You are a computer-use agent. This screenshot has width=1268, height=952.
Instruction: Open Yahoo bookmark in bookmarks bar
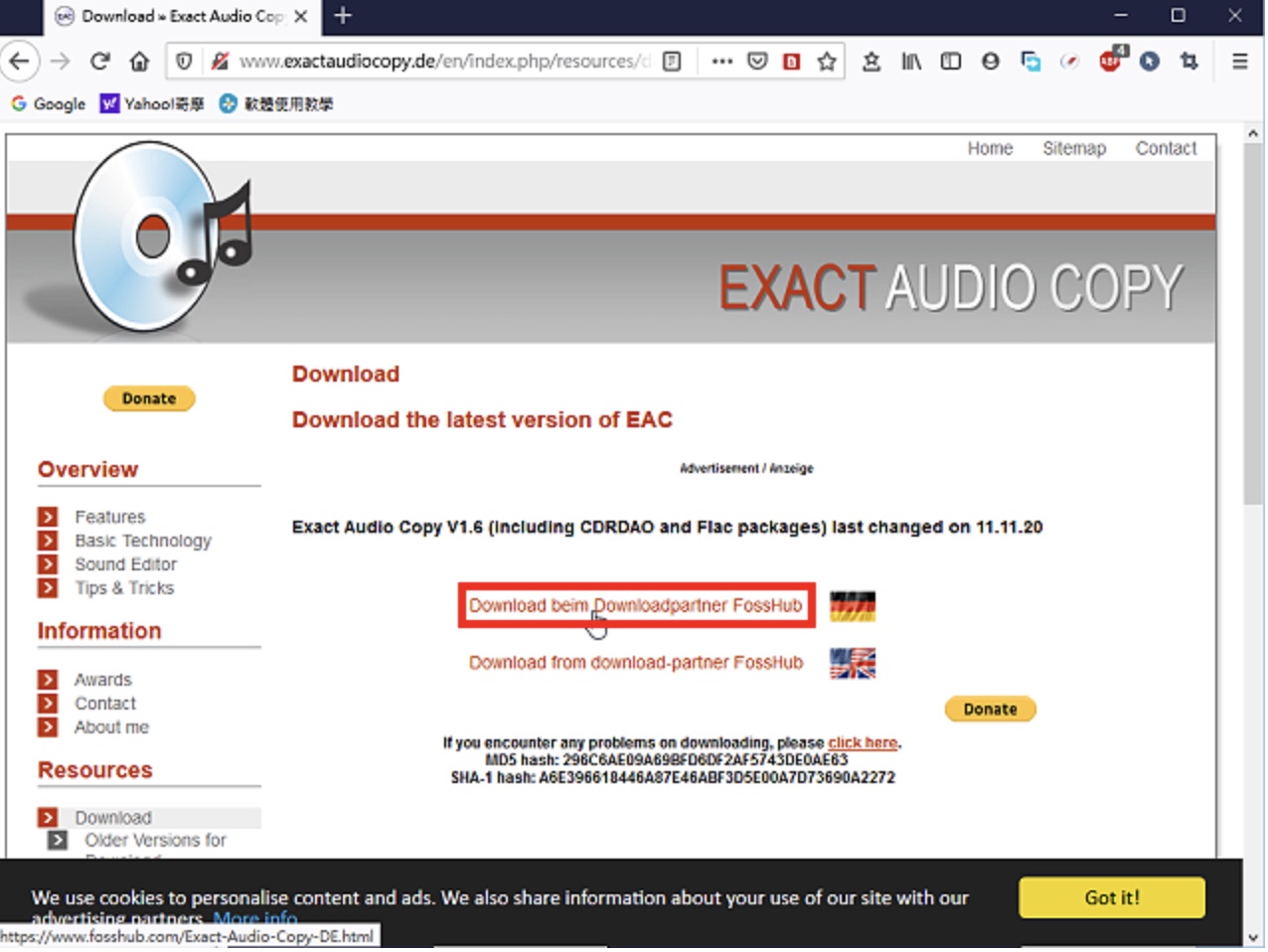click(152, 103)
